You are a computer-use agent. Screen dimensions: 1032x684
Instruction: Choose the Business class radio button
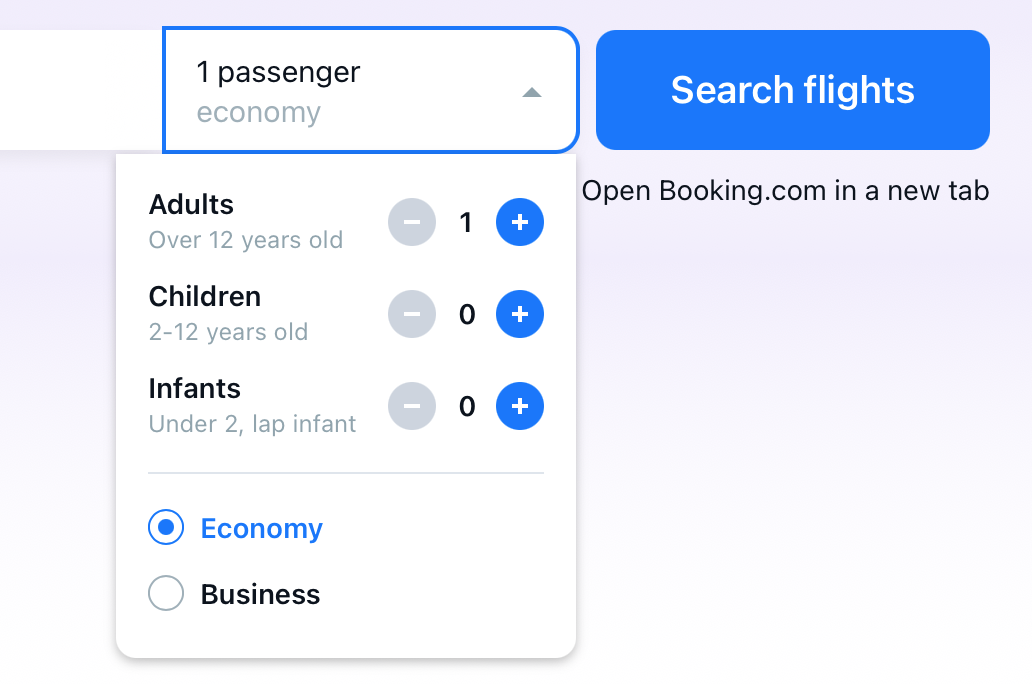point(166,593)
